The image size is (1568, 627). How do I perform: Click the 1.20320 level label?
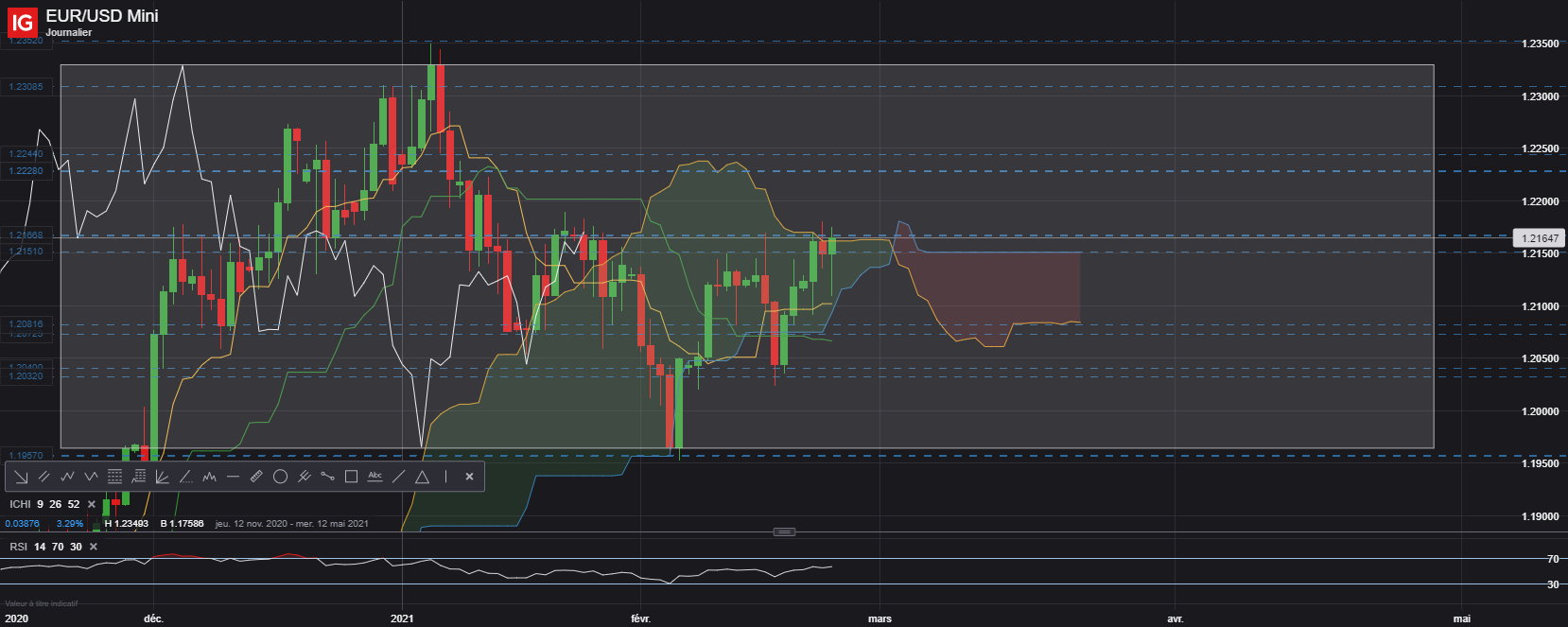[26, 376]
